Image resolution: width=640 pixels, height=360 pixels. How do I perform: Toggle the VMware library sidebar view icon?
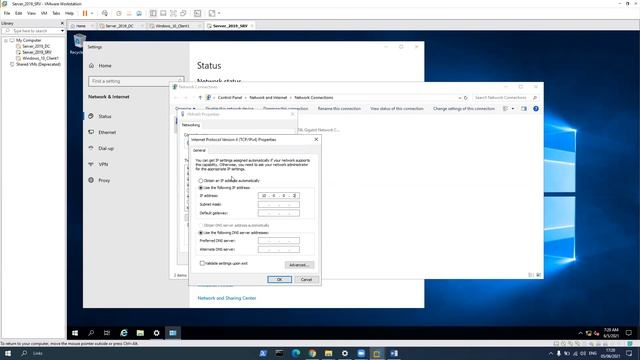click(153, 13)
